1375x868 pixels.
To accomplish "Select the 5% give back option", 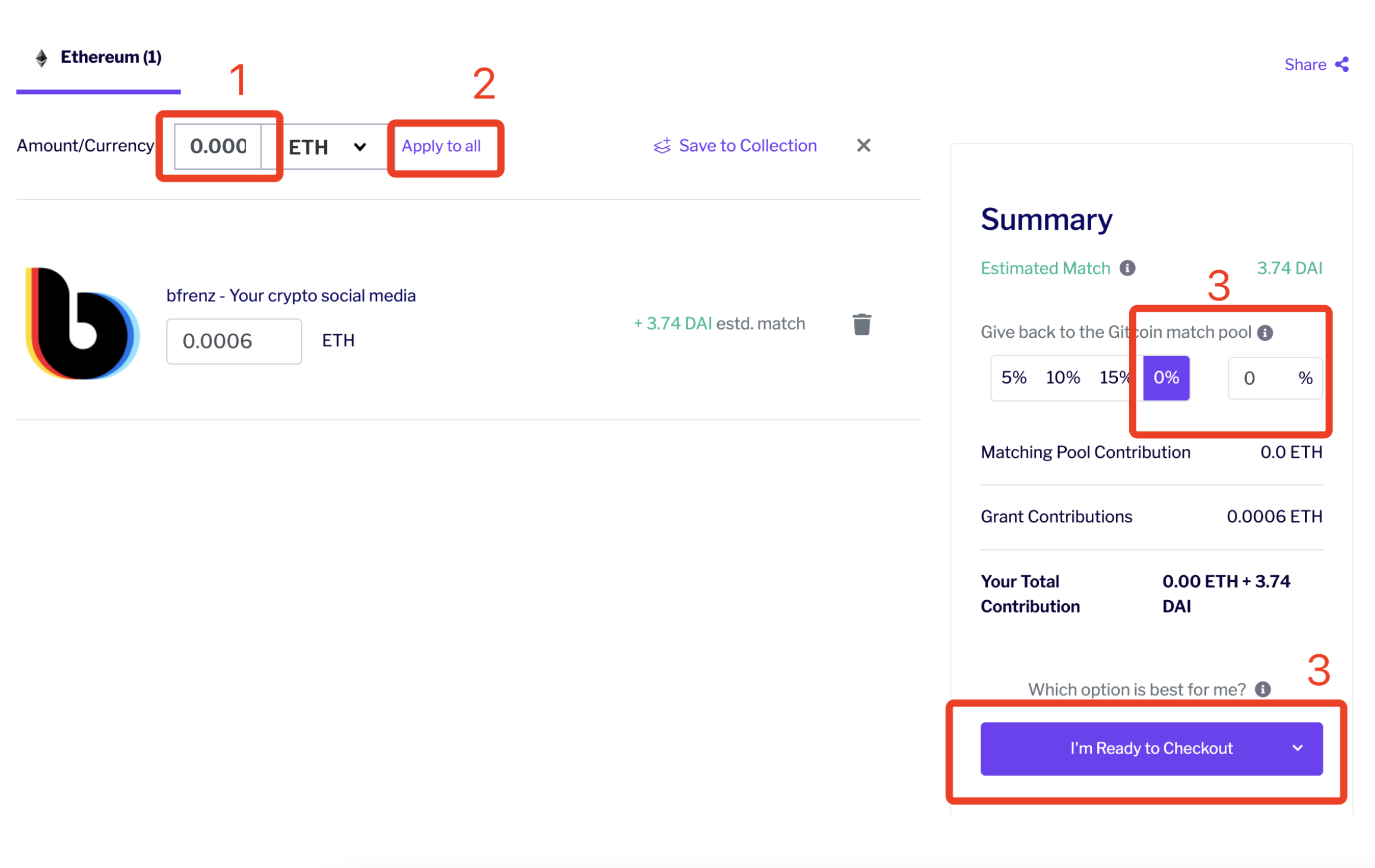I will [x=1013, y=378].
